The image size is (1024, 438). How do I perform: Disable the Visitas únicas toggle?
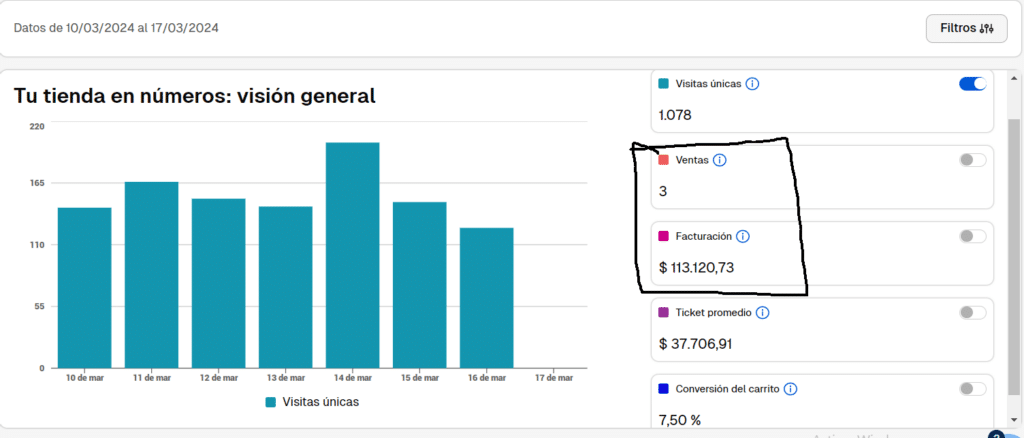click(973, 84)
